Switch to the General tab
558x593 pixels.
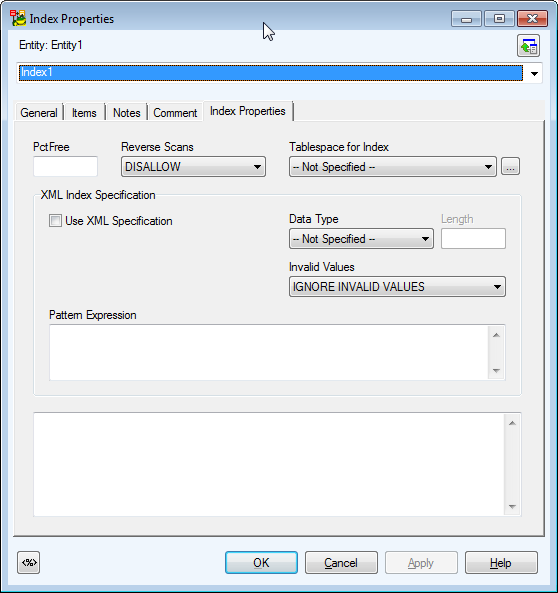click(x=39, y=113)
